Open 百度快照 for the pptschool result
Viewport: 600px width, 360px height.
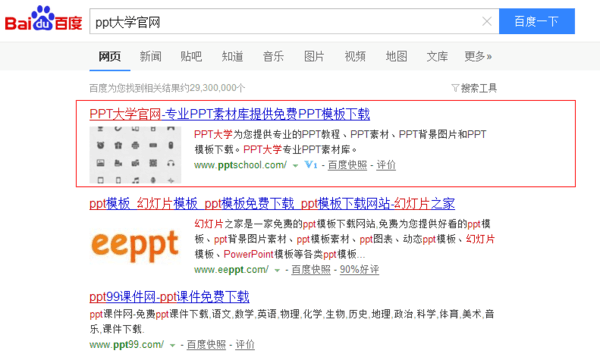tap(347, 165)
